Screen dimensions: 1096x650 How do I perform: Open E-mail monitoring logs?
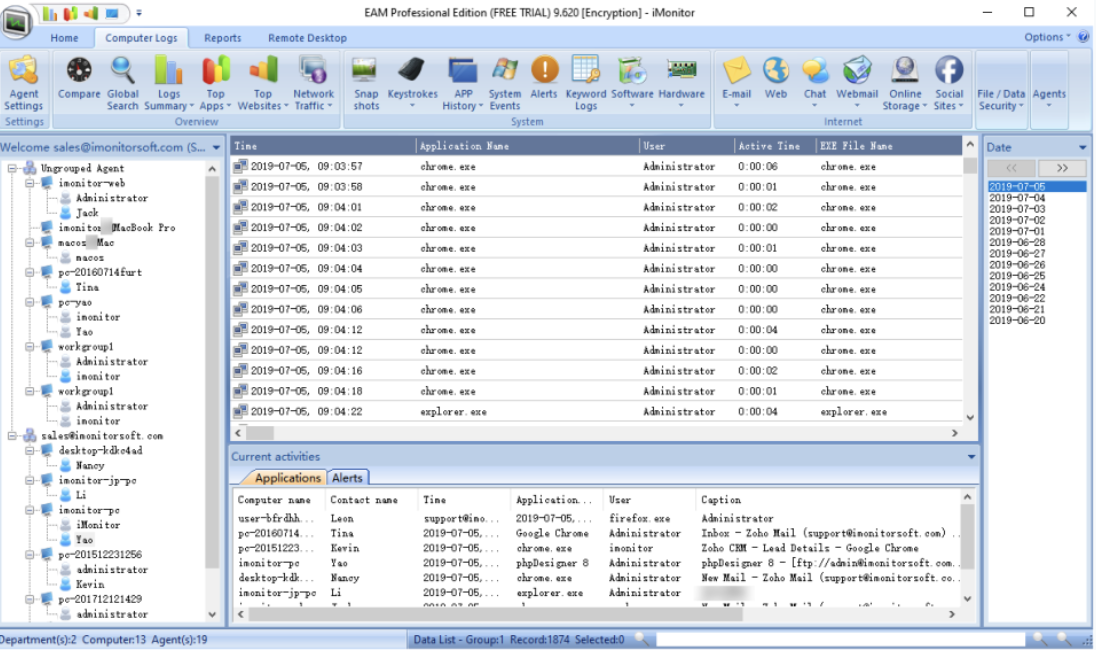[738, 80]
